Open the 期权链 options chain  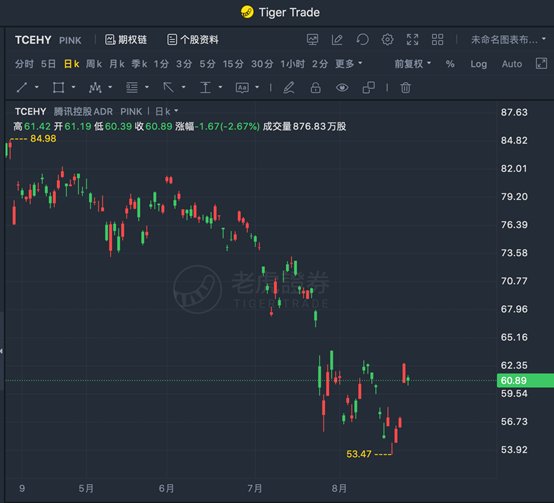(126, 40)
